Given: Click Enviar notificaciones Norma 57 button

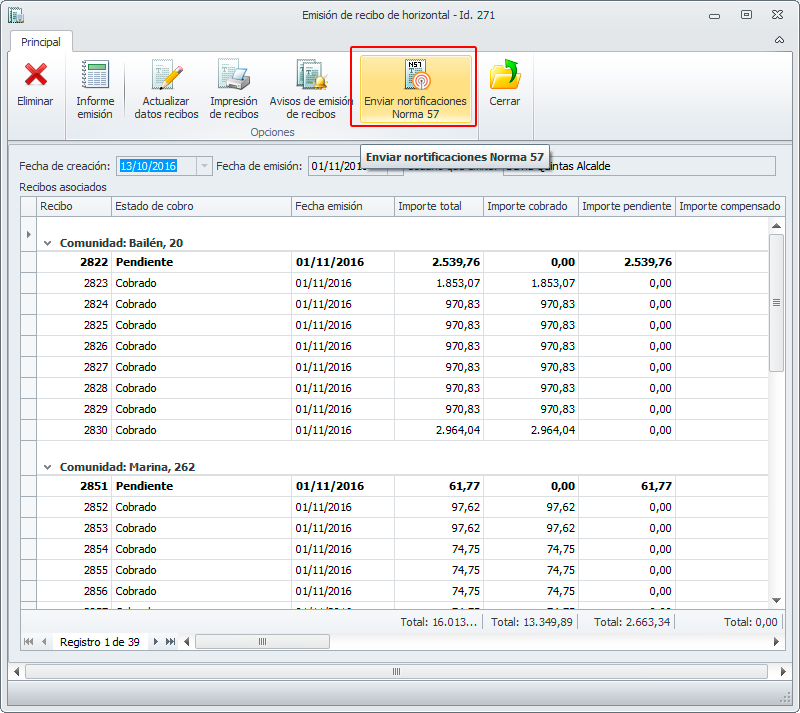Looking at the screenshot, I should (415, 88).
